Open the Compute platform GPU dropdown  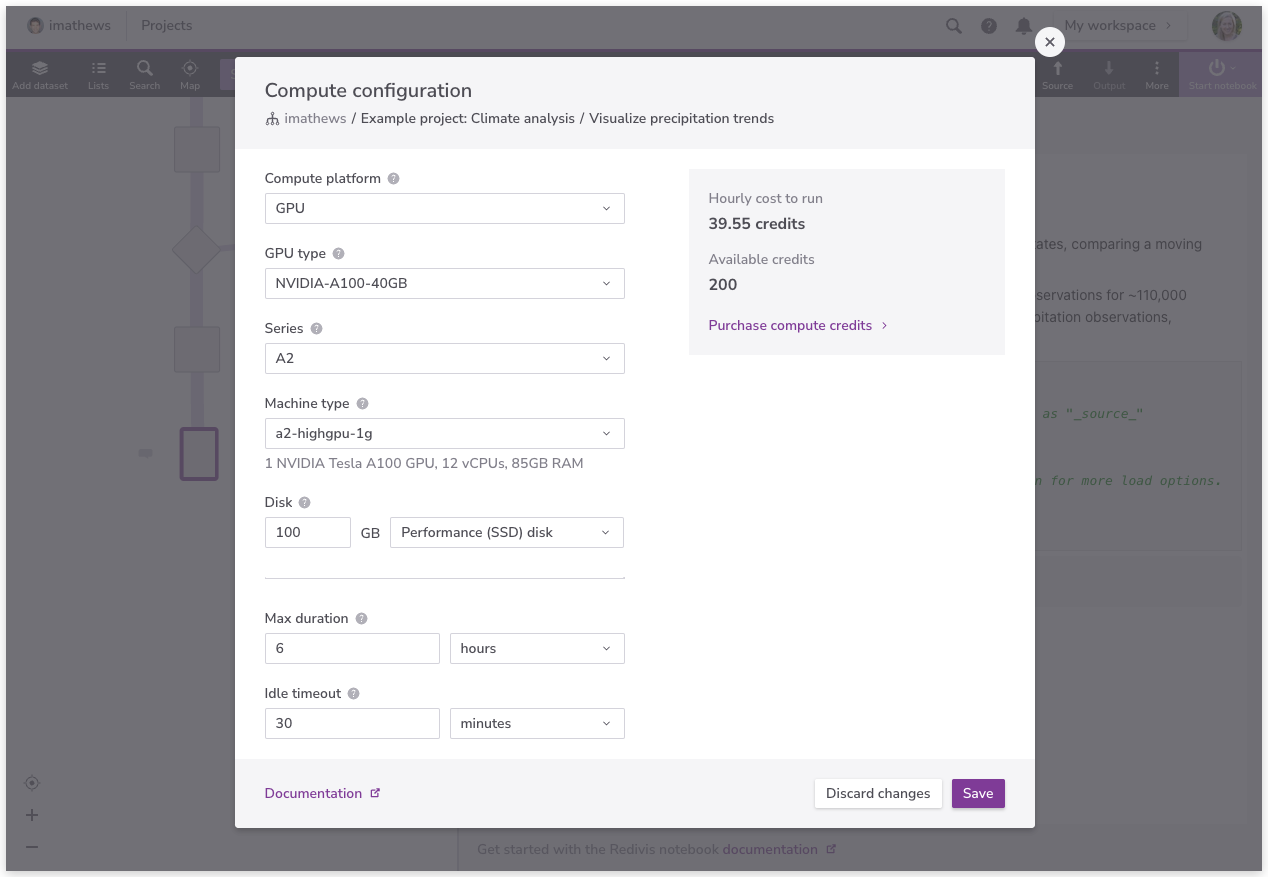444,208
